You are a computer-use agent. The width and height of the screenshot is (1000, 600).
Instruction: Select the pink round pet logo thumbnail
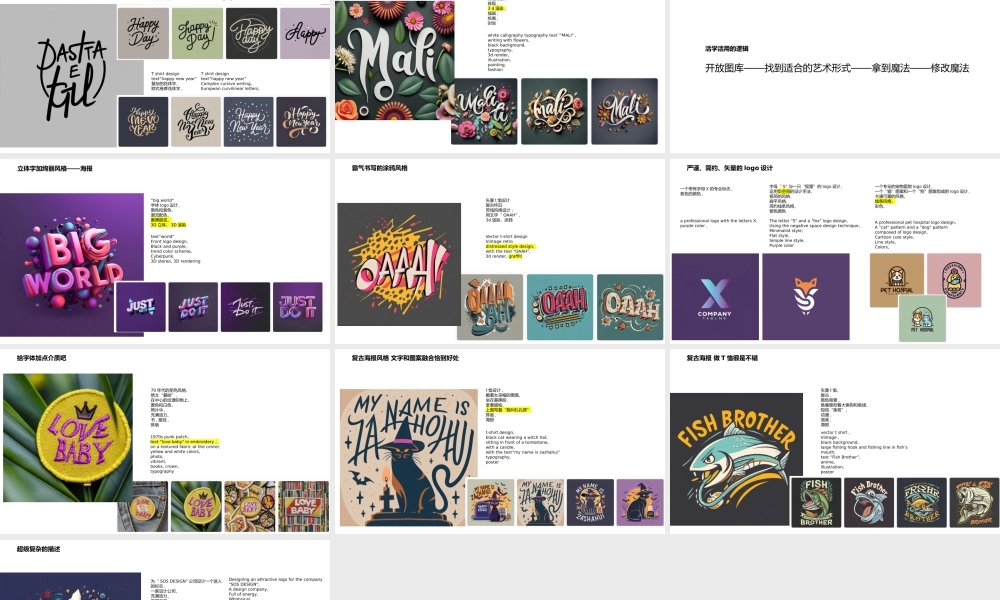[954, 280]
